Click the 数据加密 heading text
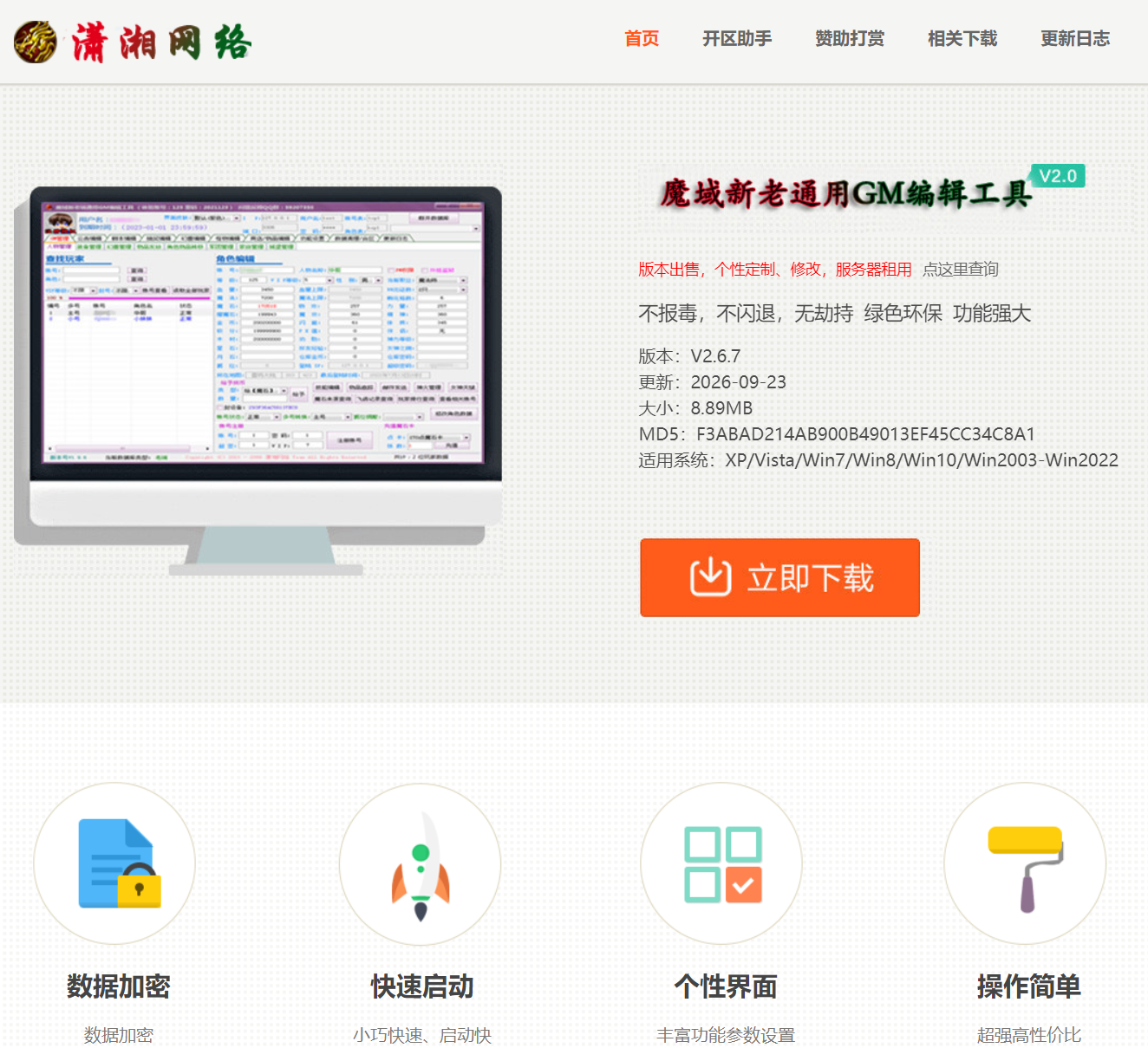This screenshot has height=1048, width=1148. point(119,986)
